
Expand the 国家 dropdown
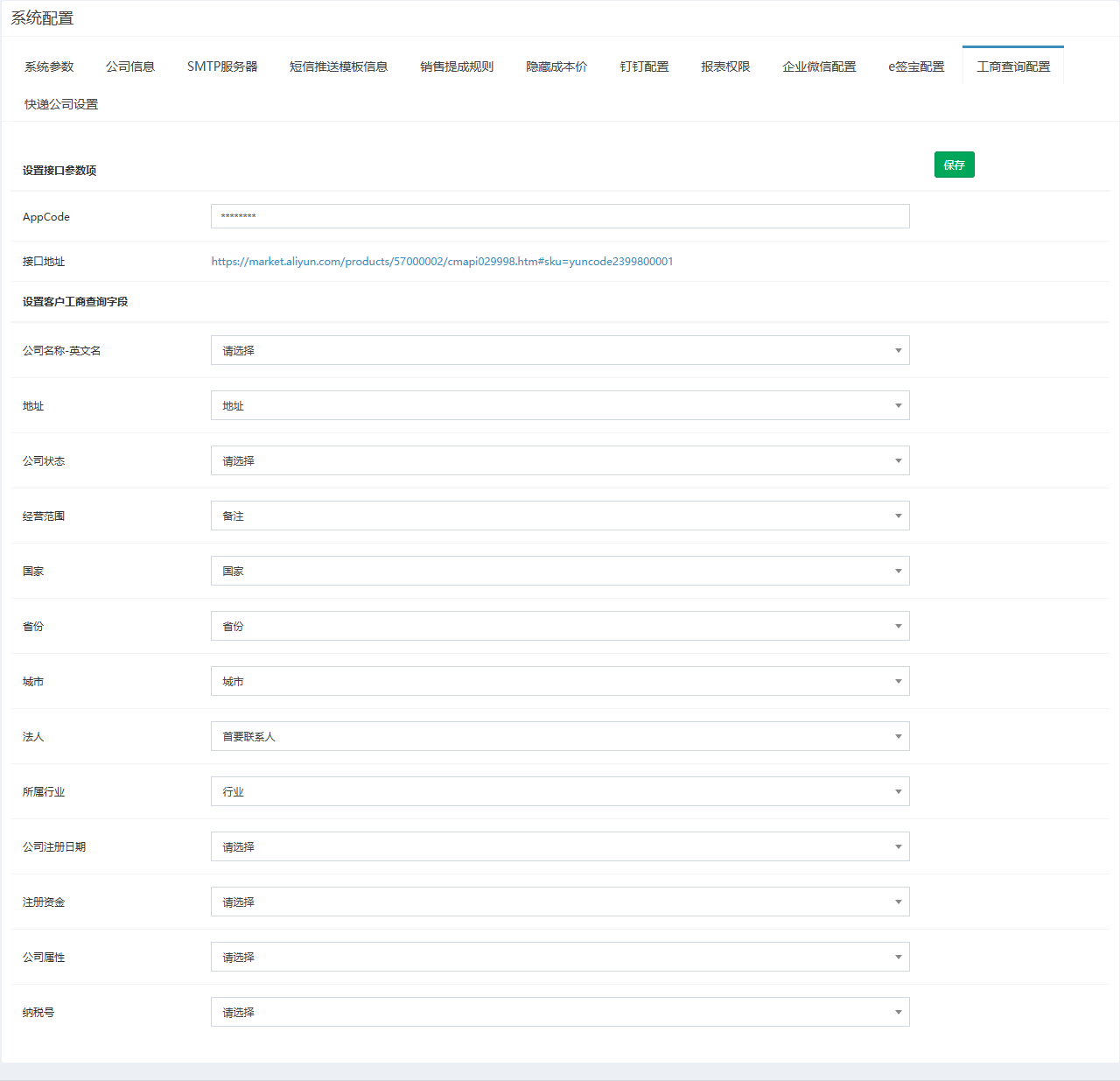pyautogui.click(x=560, y=571)
